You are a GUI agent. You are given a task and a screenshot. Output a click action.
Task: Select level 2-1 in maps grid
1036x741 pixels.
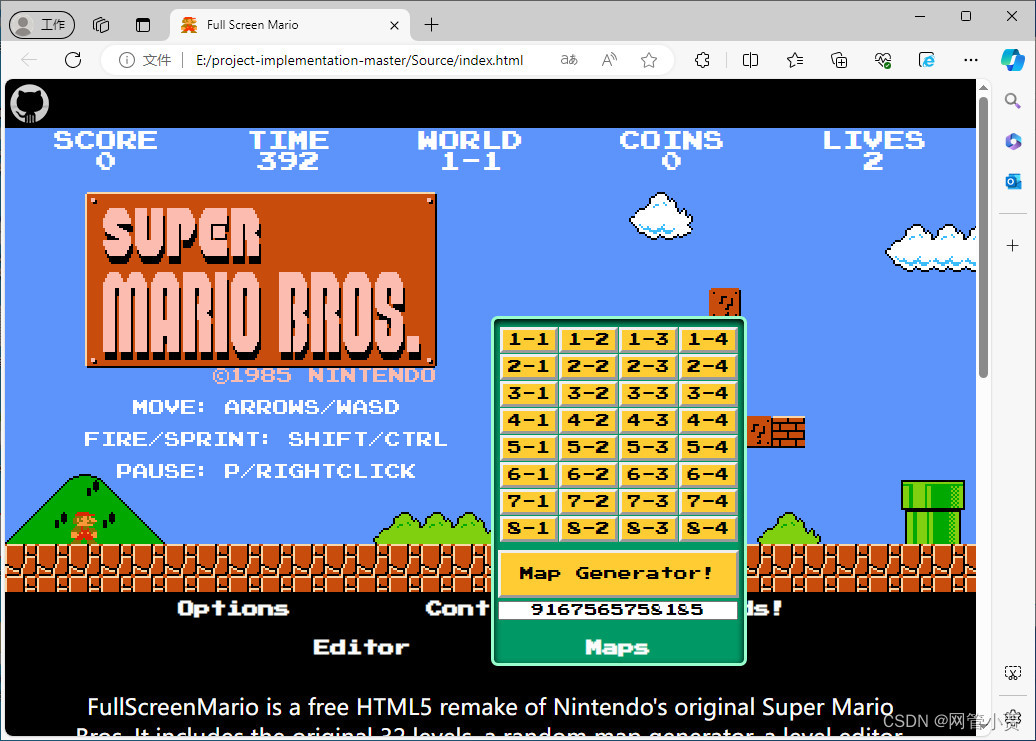coord(529,366)
